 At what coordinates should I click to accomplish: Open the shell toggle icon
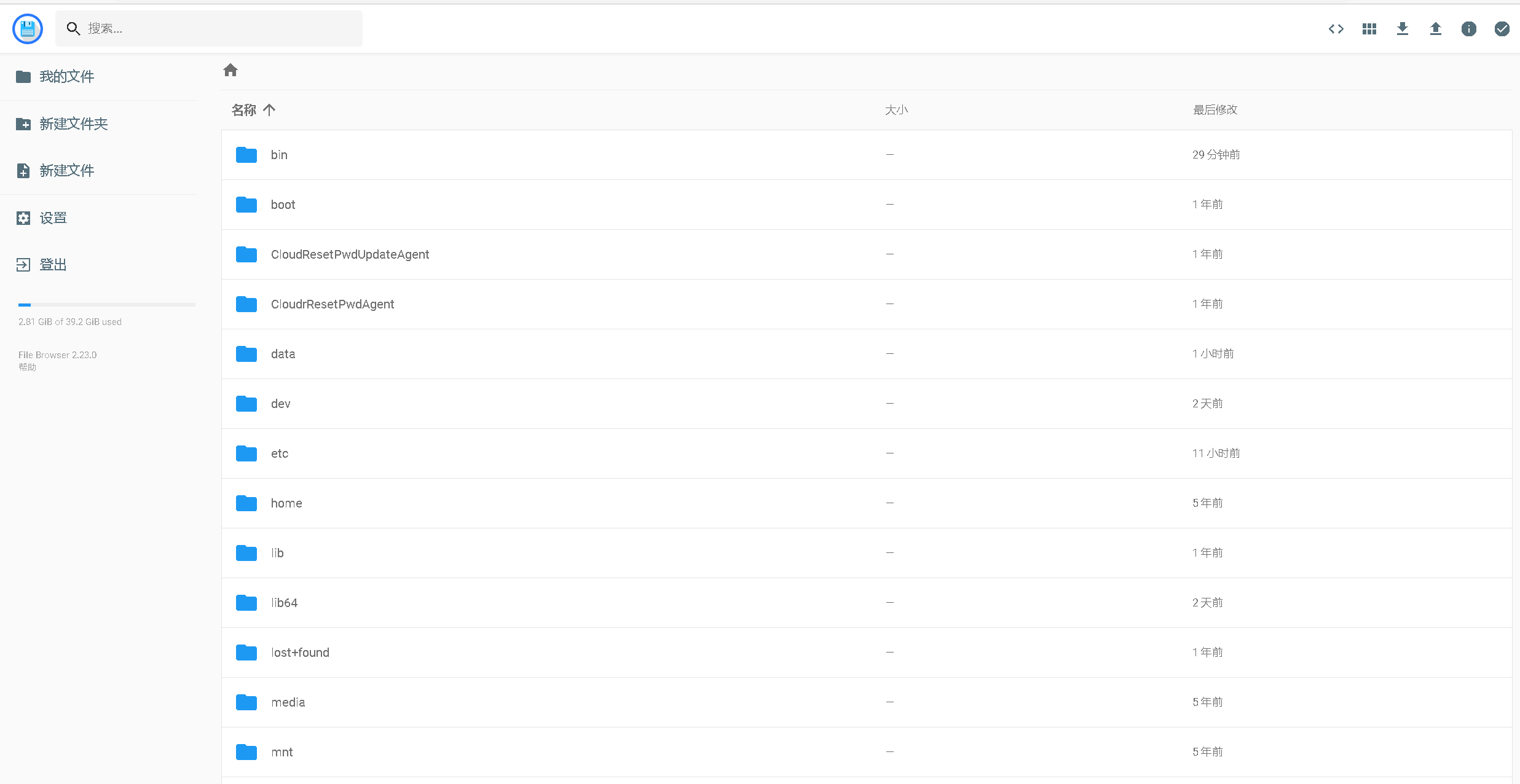coord(1336,29)
